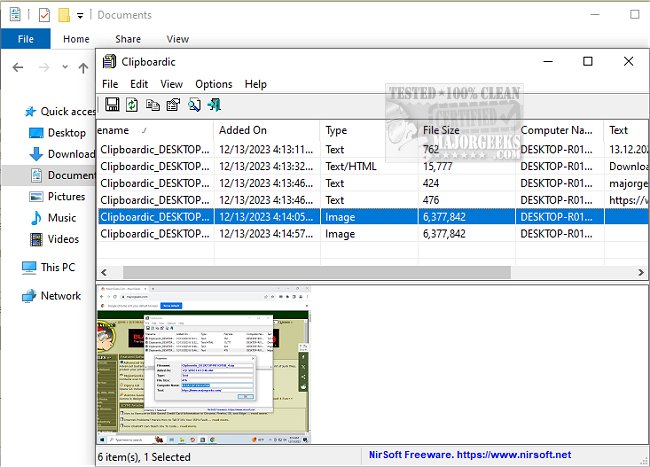Select the Text/HTML clipboard entry row

[300, 167]
